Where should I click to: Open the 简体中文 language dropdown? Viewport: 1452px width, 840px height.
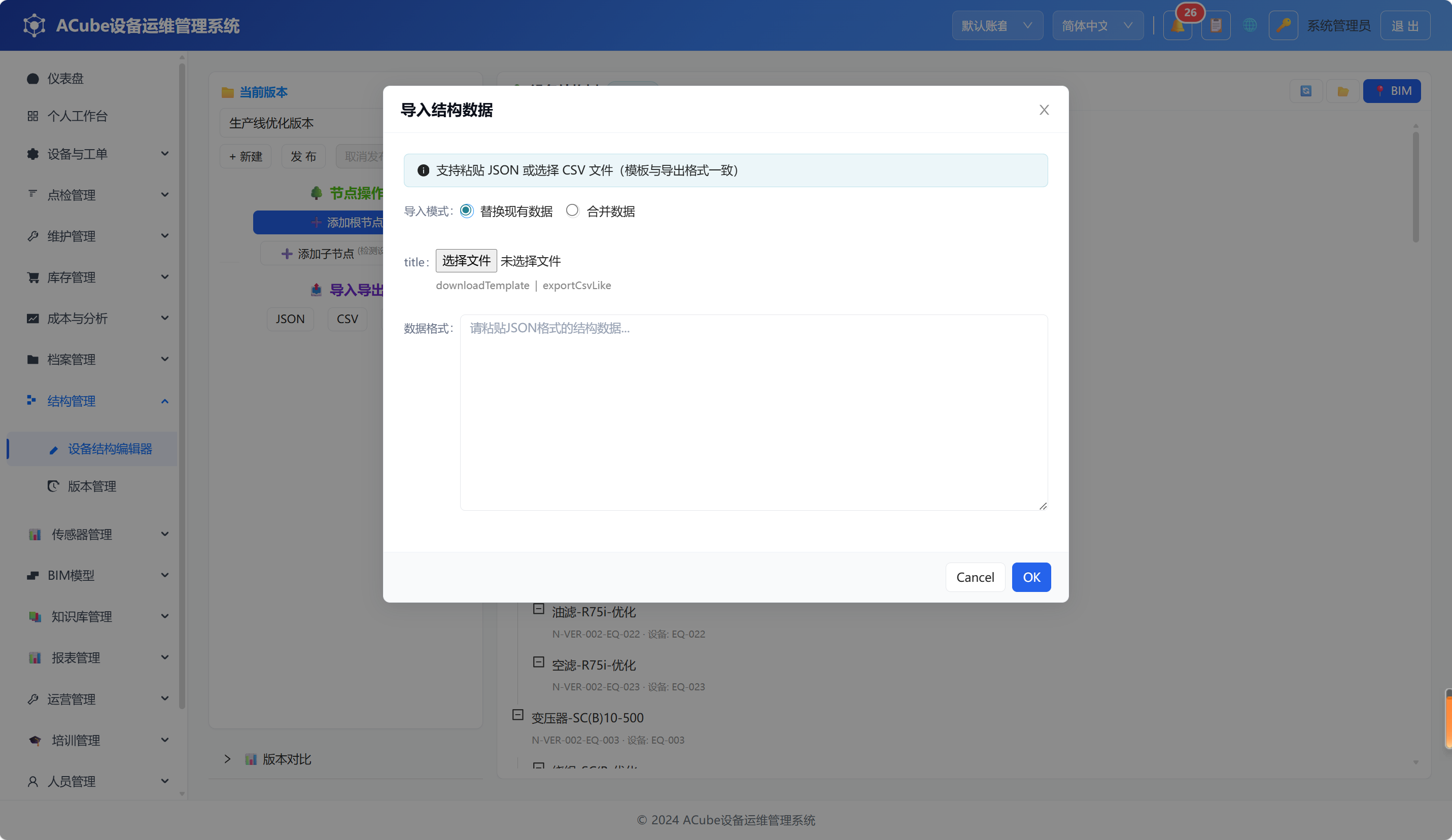[x=1098, y=26]
